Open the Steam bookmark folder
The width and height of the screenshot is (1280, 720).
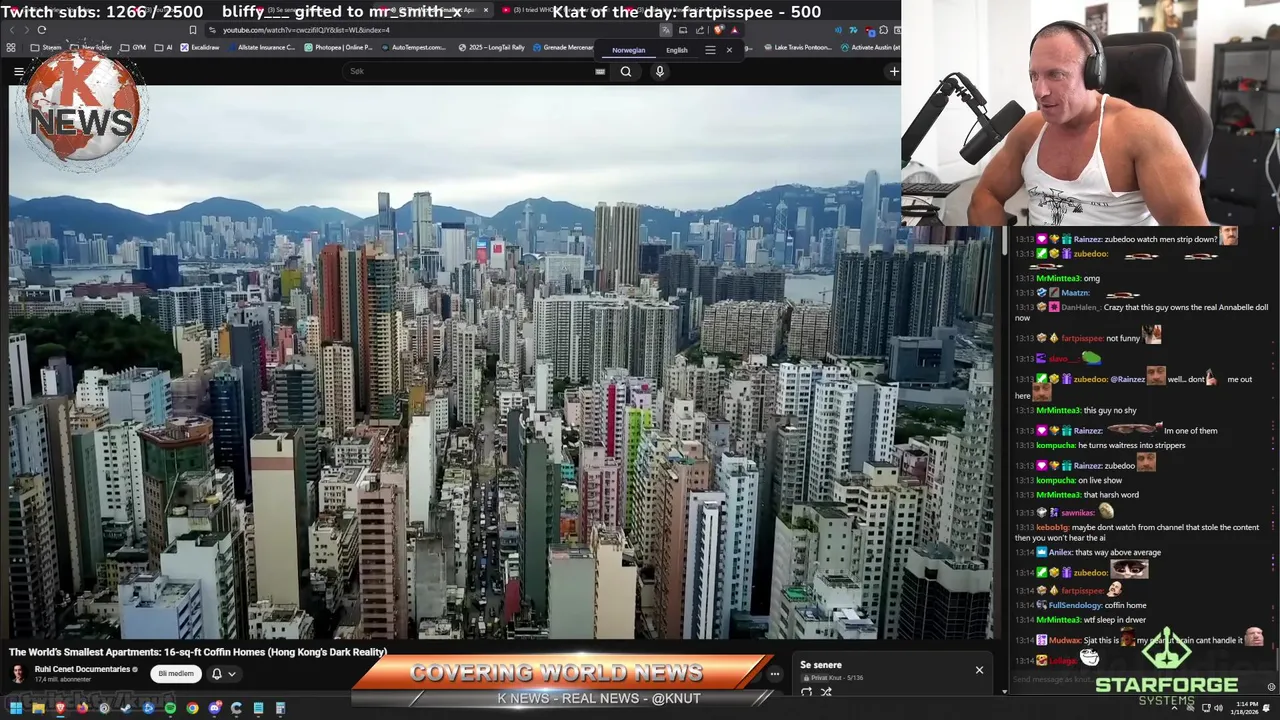tap(46, 47)
